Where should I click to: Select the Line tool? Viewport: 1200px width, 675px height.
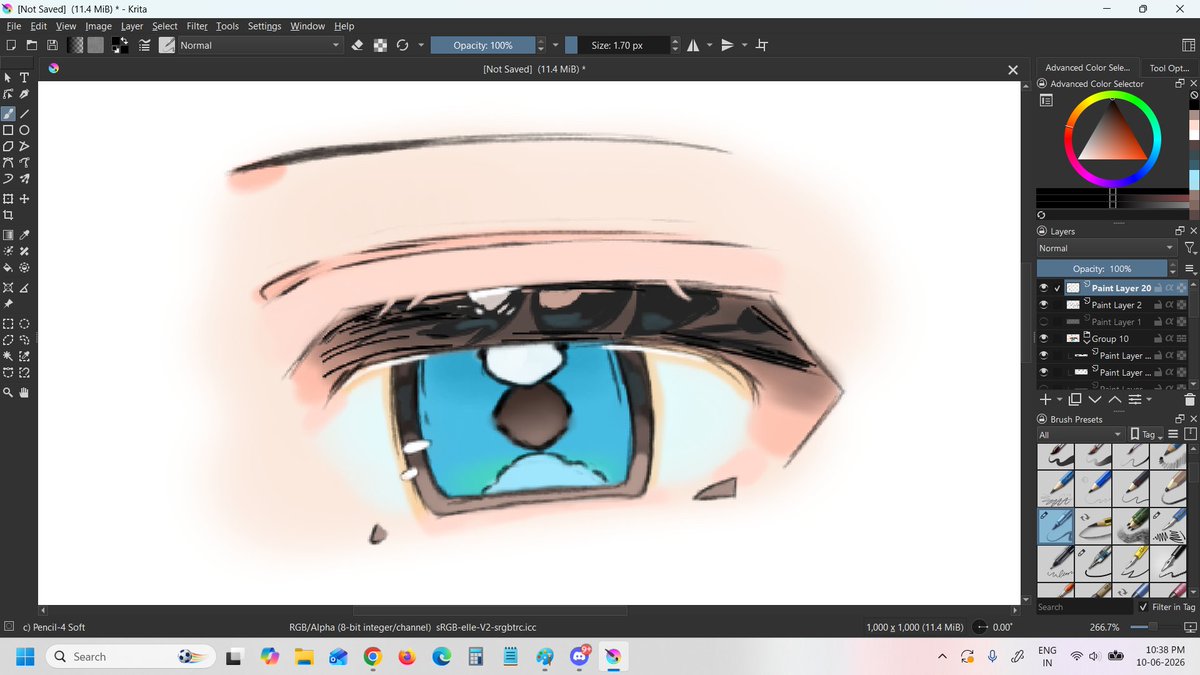pos(24,114)
